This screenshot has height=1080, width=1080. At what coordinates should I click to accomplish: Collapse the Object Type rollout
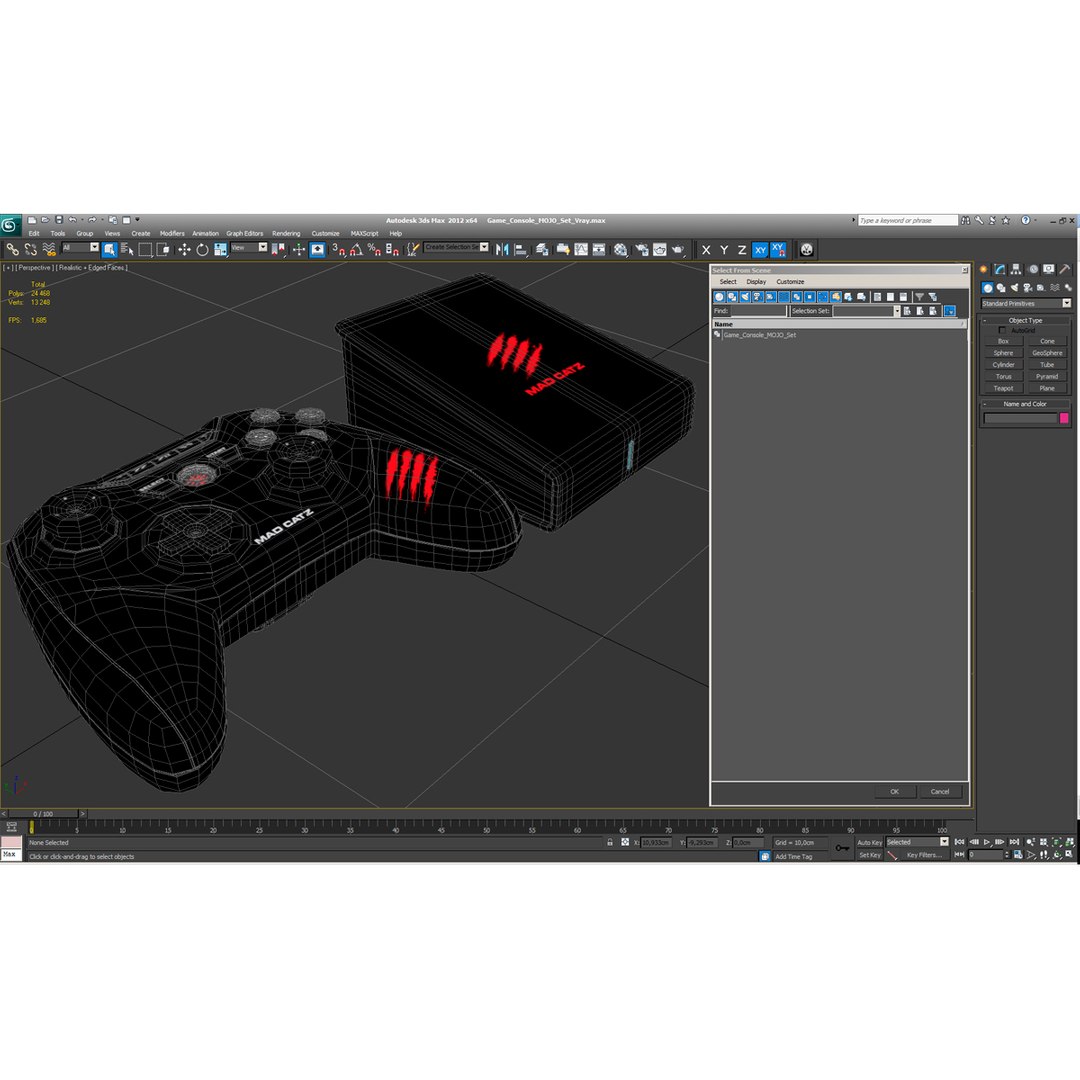click(x=1025, y=320)
